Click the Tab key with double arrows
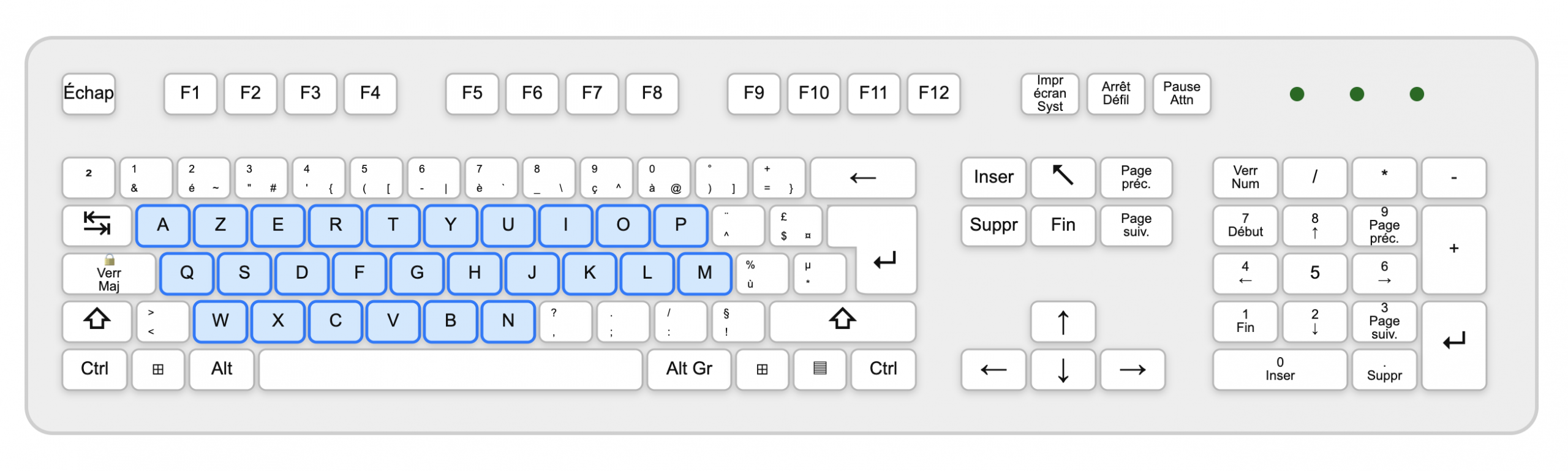The height and width of the screenshot is (471, 1568). pos(97,225)
